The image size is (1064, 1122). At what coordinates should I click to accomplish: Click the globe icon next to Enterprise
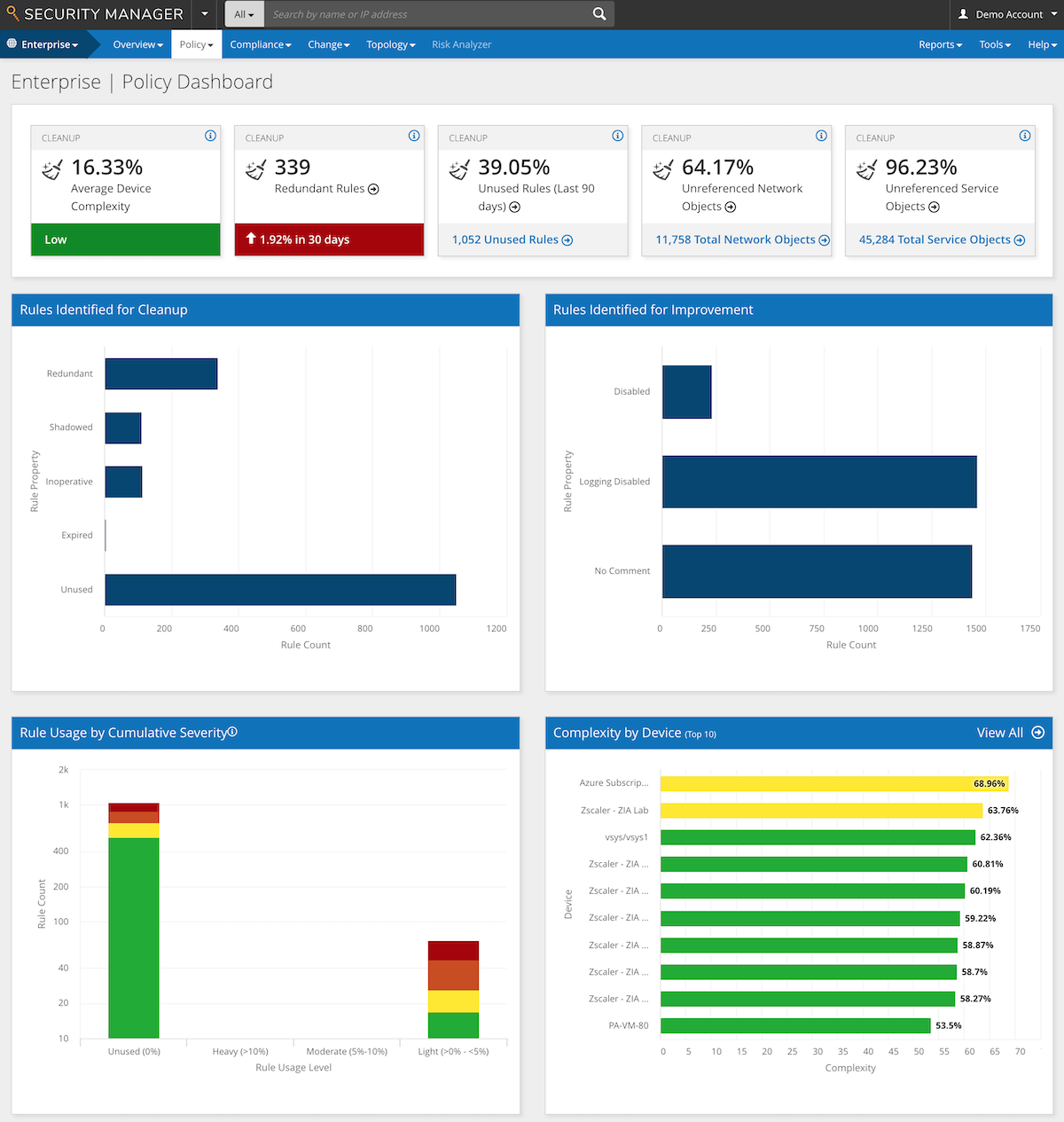12,43
